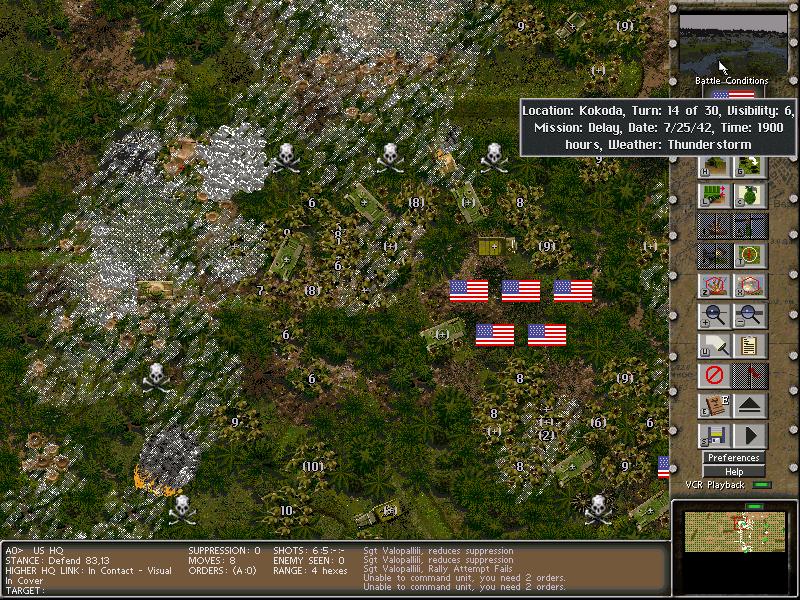
Task: Open the Preferences panel
Action: tap(734, 457)
